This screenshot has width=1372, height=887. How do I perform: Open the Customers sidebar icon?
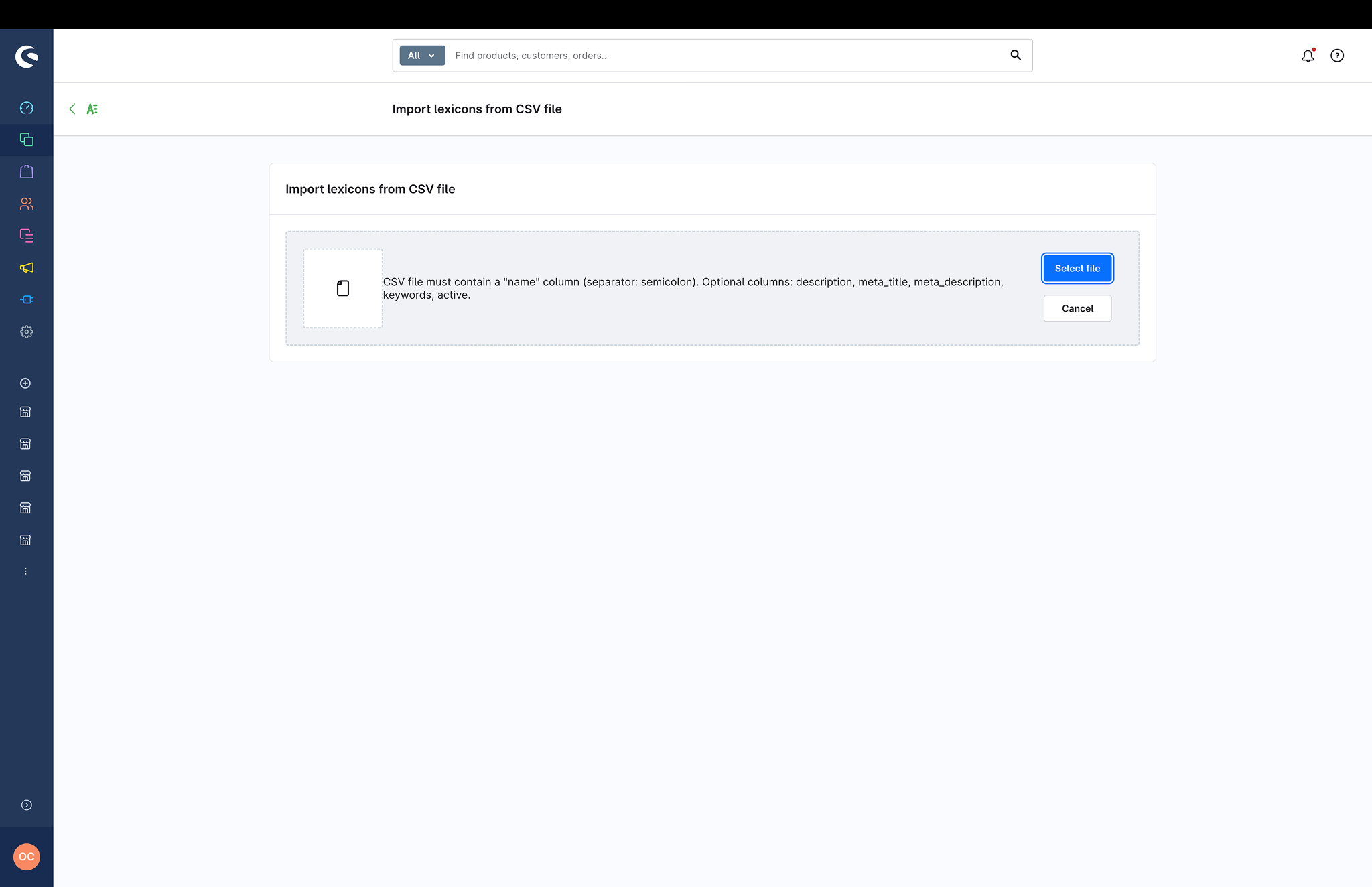click(x=27, y=204)
